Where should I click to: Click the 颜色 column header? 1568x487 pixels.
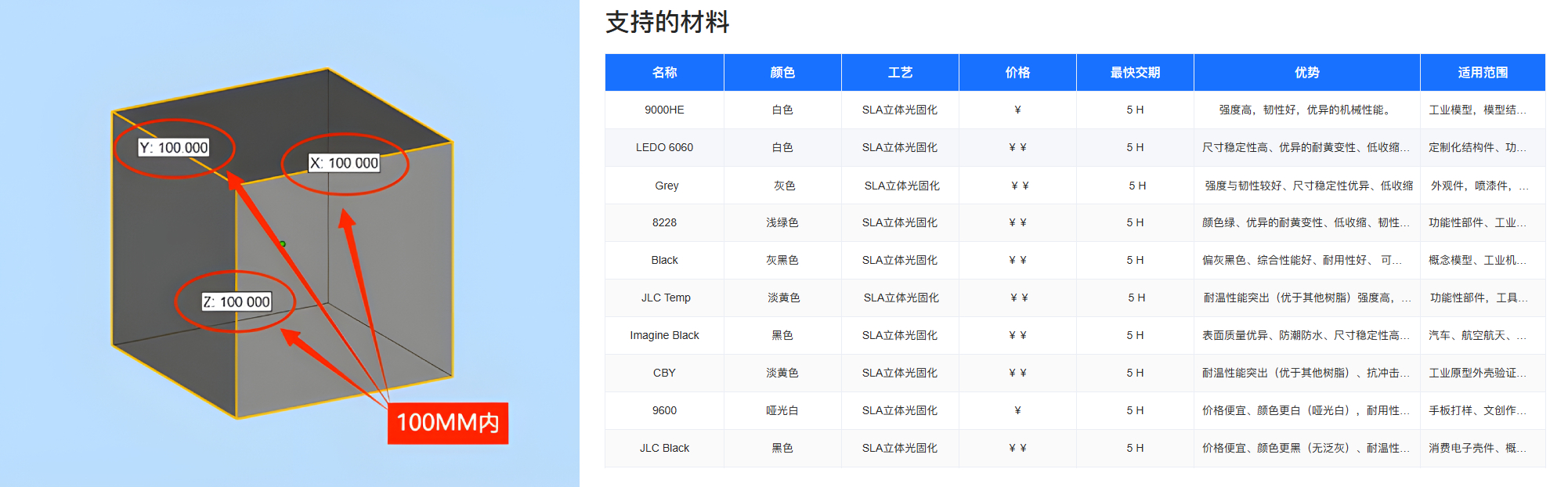(x=782, y=73)
